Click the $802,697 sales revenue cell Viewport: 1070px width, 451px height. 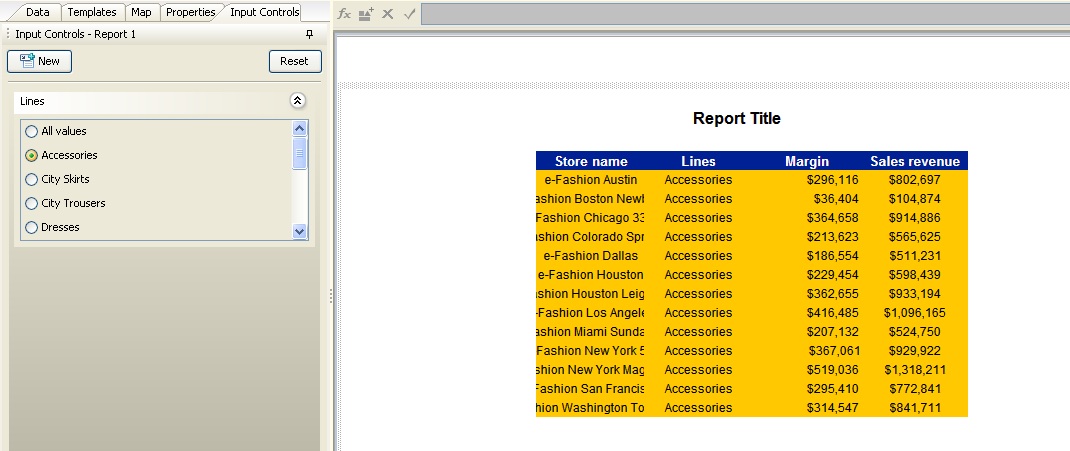[914, 180]
